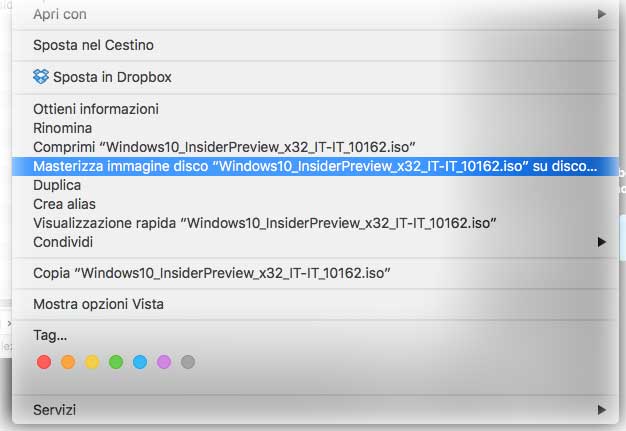Select 'Comprimi' the Windows10 iso file
The height and width of the screenshot is (431, 626).
click(x=315, y=147)
